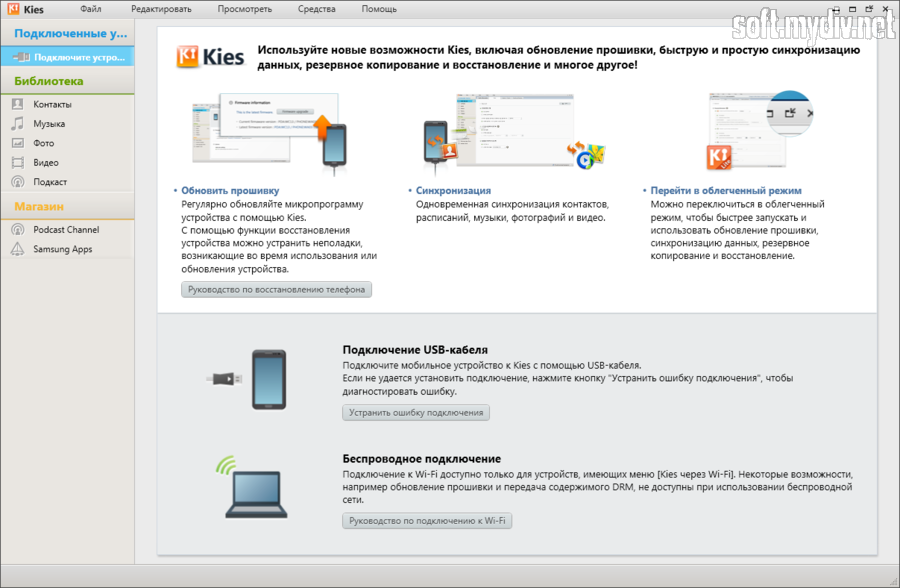Open the Средства menu
The width and height of the screenshot is (900, 588).
coord(316,9)
